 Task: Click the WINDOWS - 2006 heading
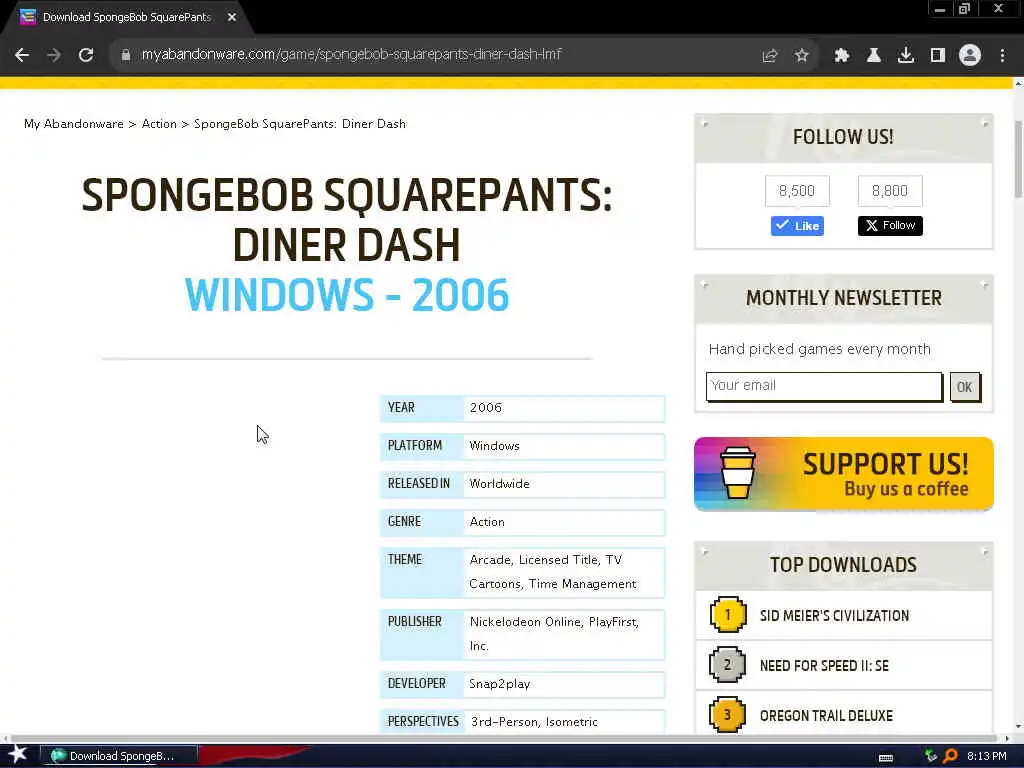click(347, 295)
